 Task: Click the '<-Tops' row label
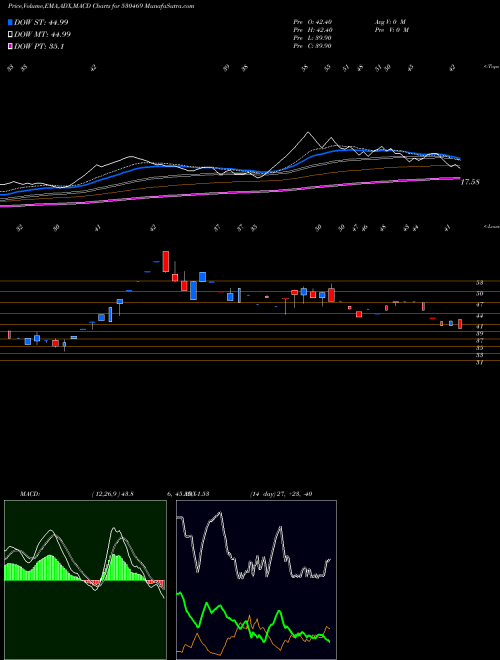point(492,67)
